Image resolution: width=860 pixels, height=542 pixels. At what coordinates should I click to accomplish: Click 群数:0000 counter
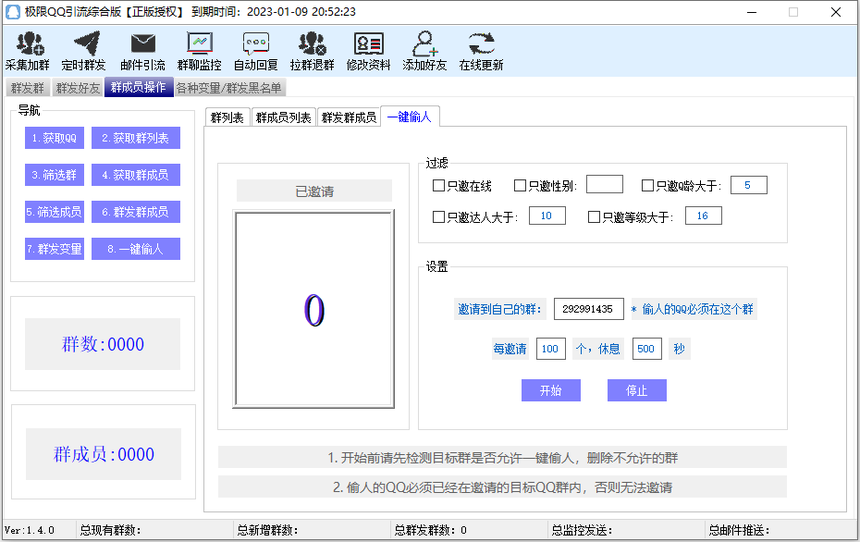[x=103, y=344]
